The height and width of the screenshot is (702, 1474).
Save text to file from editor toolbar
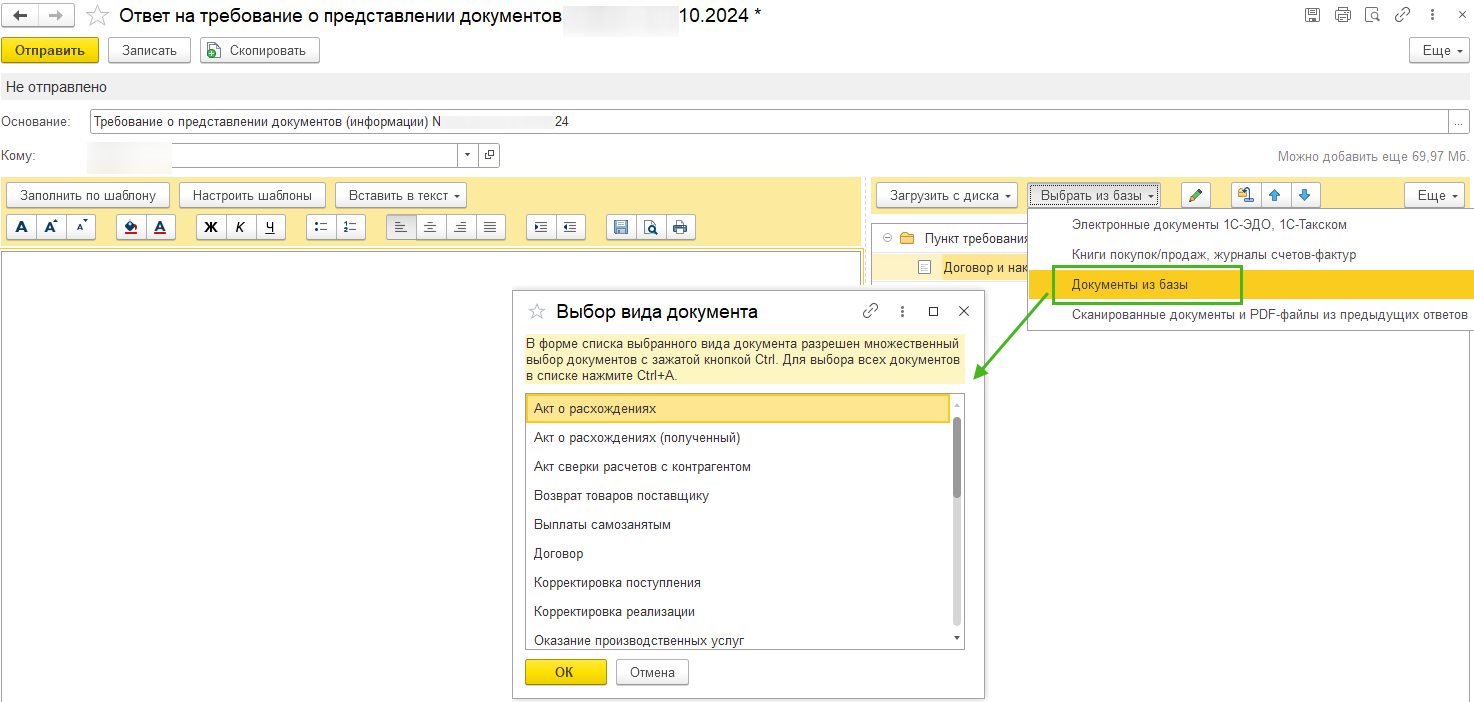tap(621, 227)
